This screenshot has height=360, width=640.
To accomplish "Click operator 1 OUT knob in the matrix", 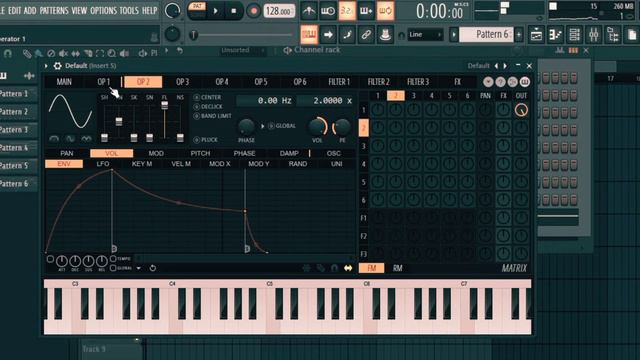I will click(x=521, y=110).
